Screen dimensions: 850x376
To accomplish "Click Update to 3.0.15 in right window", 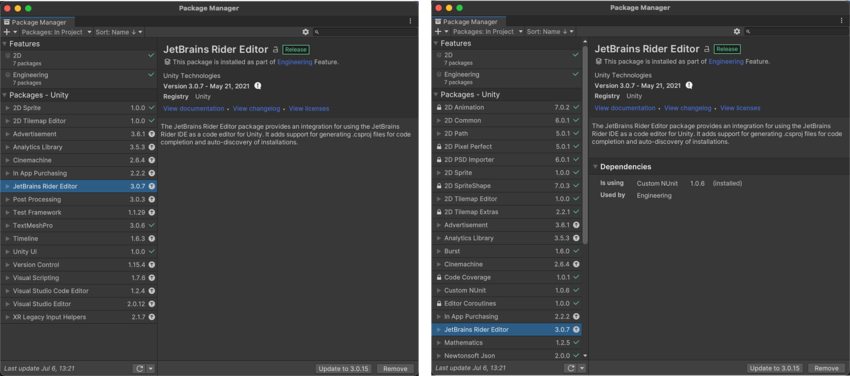I will pyautogui.click(x=775, y=368).
